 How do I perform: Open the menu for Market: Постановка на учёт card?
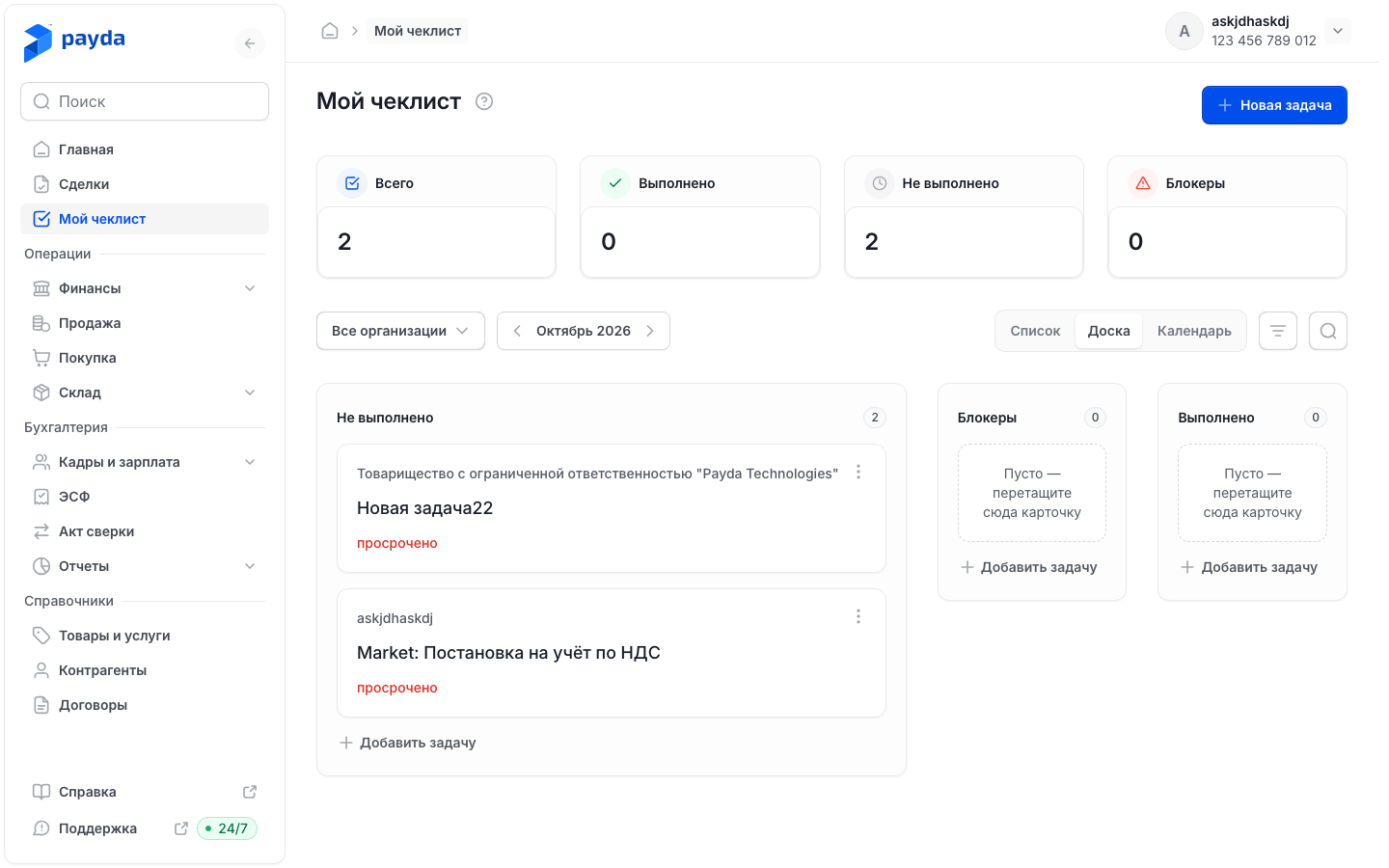858,616
